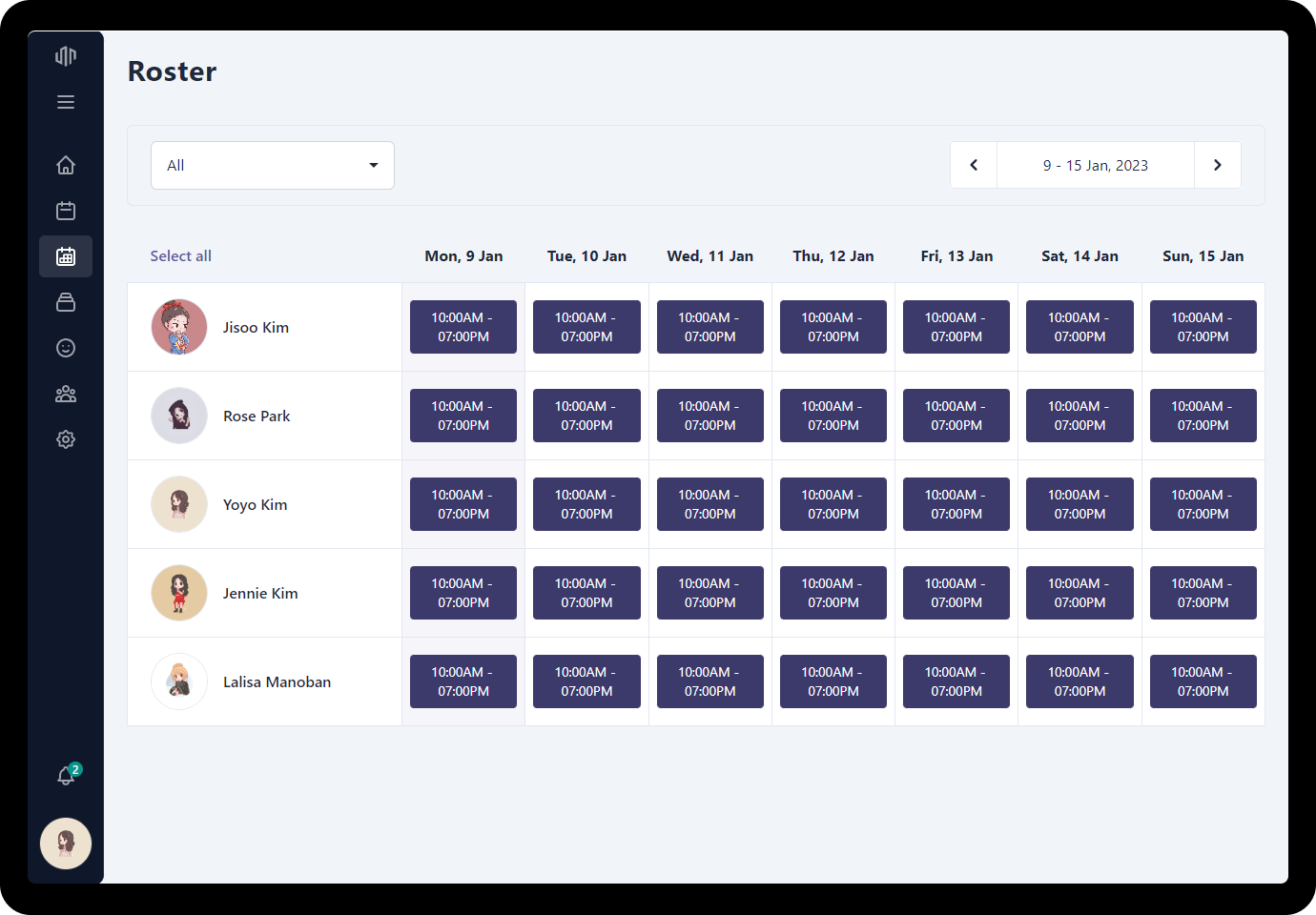Image resolution: width=1316 pixels, height=915 pixels.
Task: Open the Home icon in sidebar
Action: click(x=66, y=165)
